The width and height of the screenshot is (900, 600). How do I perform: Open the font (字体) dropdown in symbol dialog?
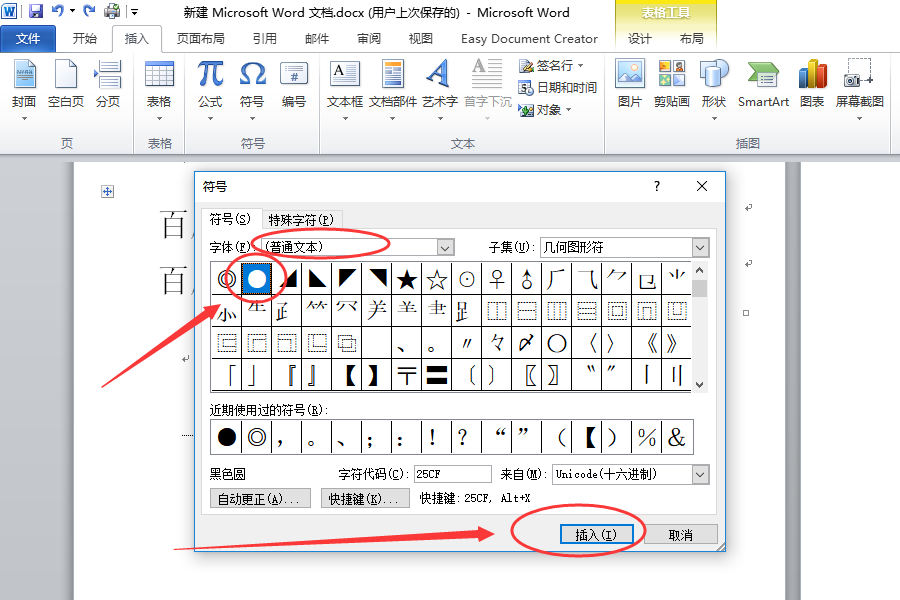tap(445, 247)
